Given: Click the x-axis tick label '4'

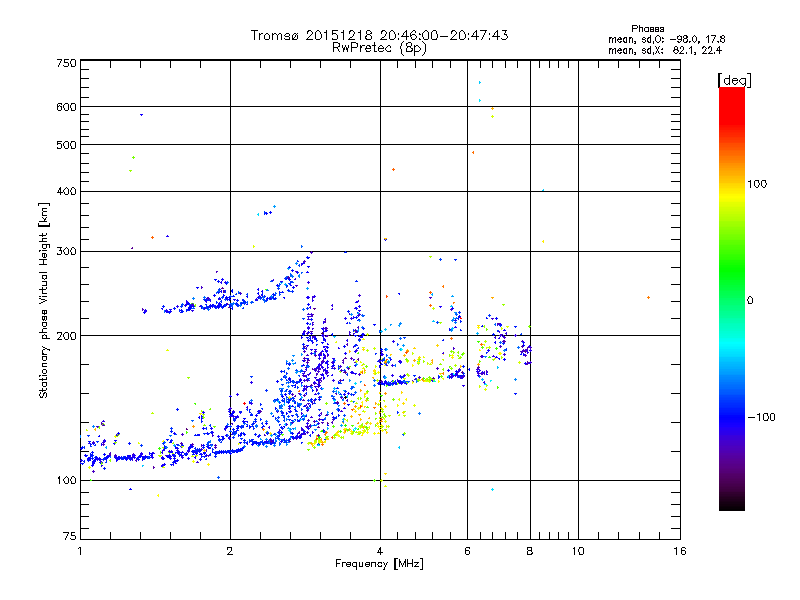Looking at the screenshot, I should pos(380,551).
